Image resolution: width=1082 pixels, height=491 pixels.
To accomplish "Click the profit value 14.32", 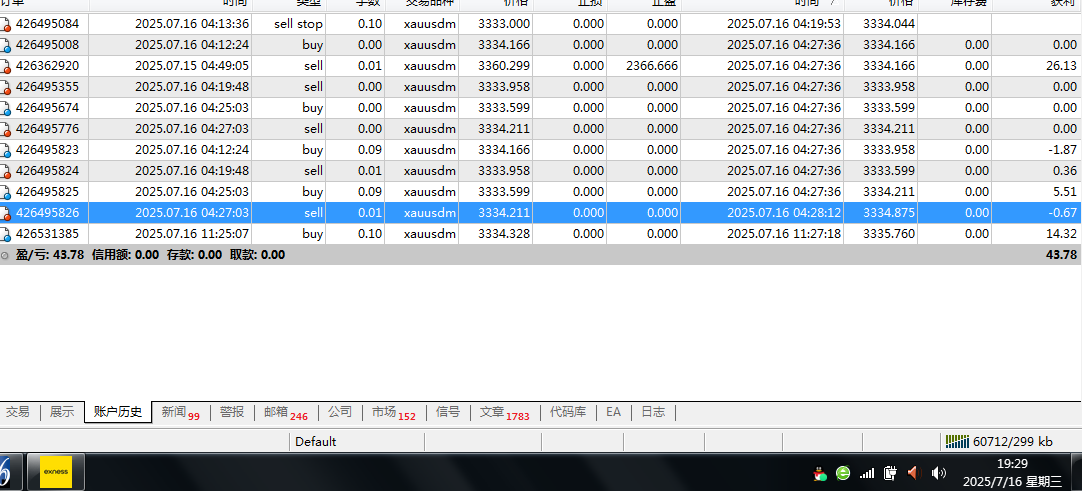I will [1061, 234].
